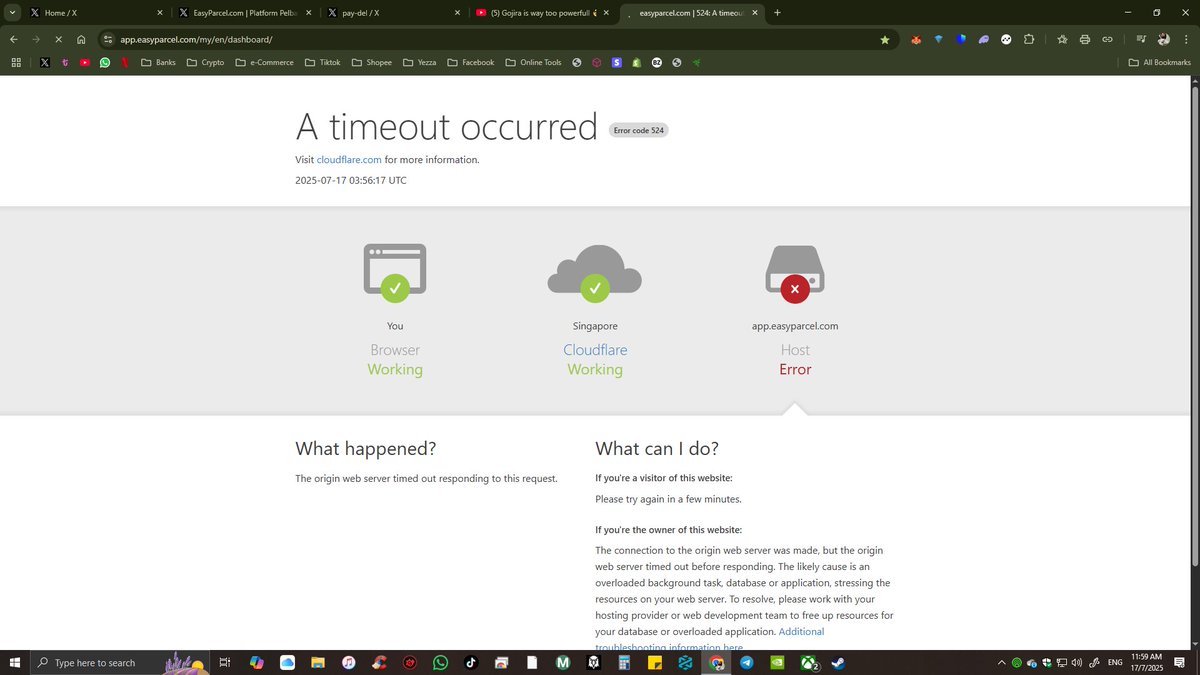
Task: Open the clock showing 11:59 AM
Action: pyautogui.click(x=1147, y=662)
